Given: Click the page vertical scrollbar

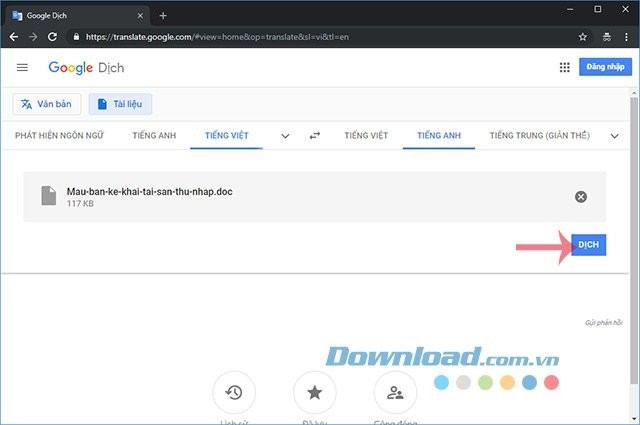Looking at the screenshot, I should coord(634,241).
